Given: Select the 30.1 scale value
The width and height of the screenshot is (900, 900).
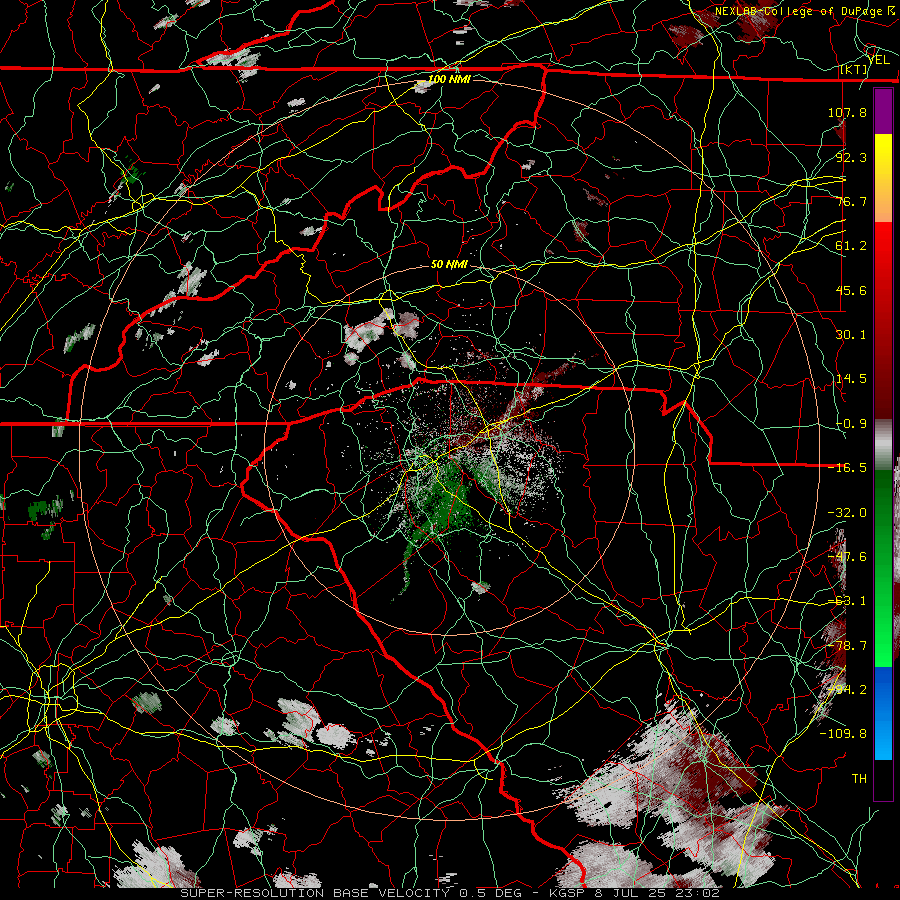Looking at the screenshot, I should pos(851,335).
